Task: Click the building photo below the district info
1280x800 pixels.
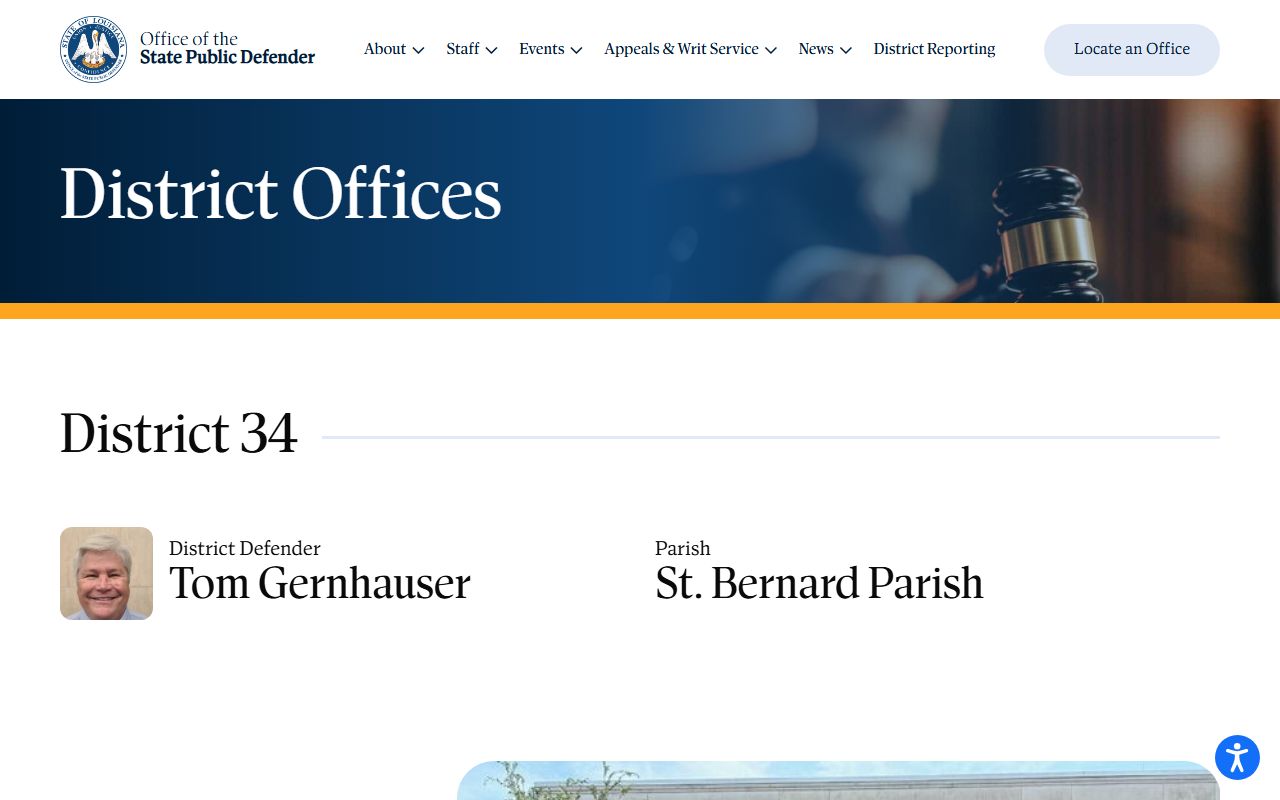Action: click(838, 781)
